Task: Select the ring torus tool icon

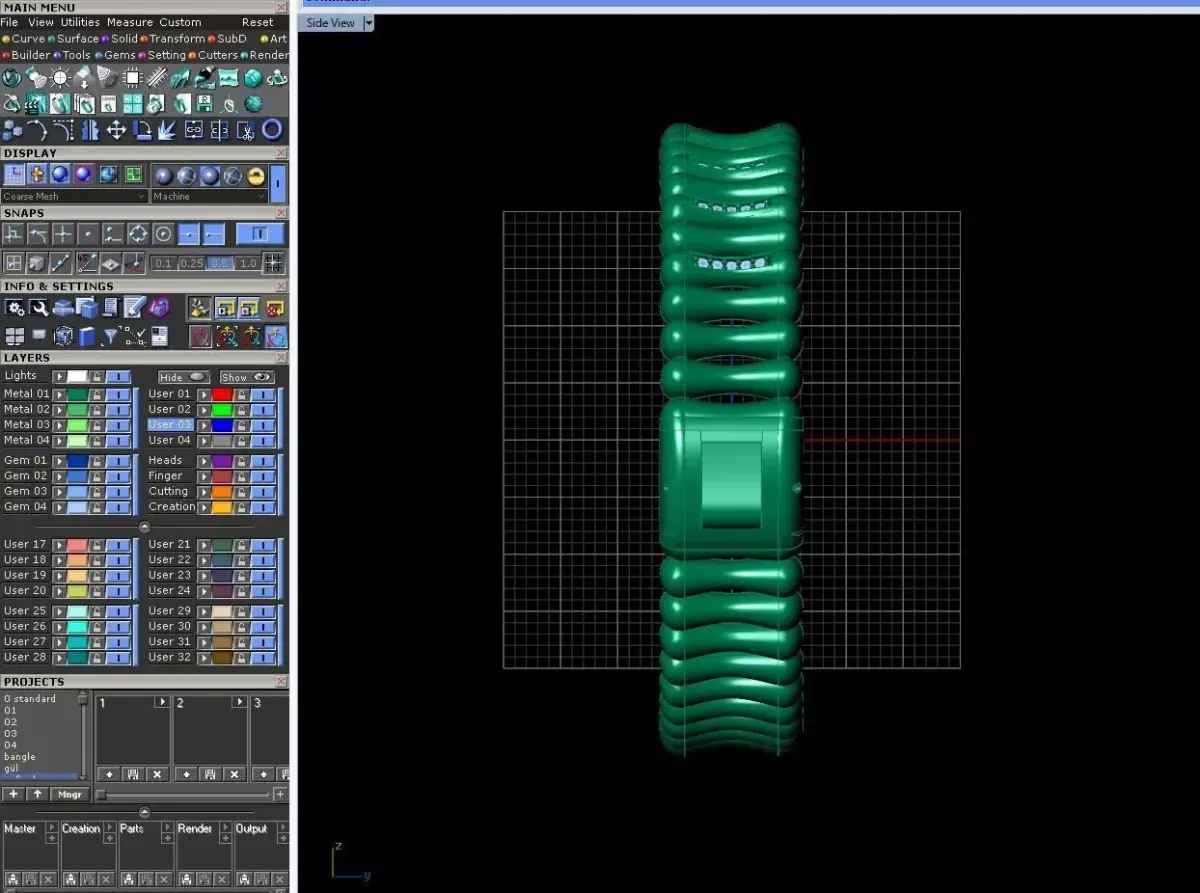Action: point(272,129)
